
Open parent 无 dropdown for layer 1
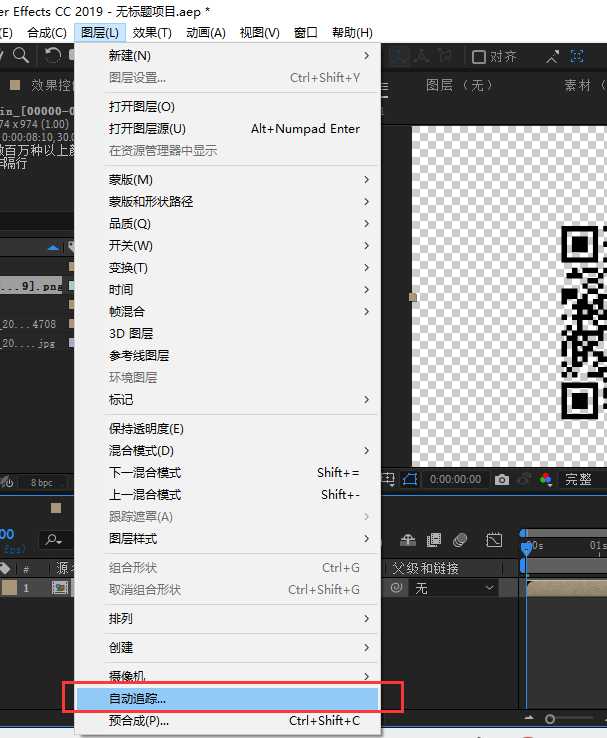tap(454, 588)
